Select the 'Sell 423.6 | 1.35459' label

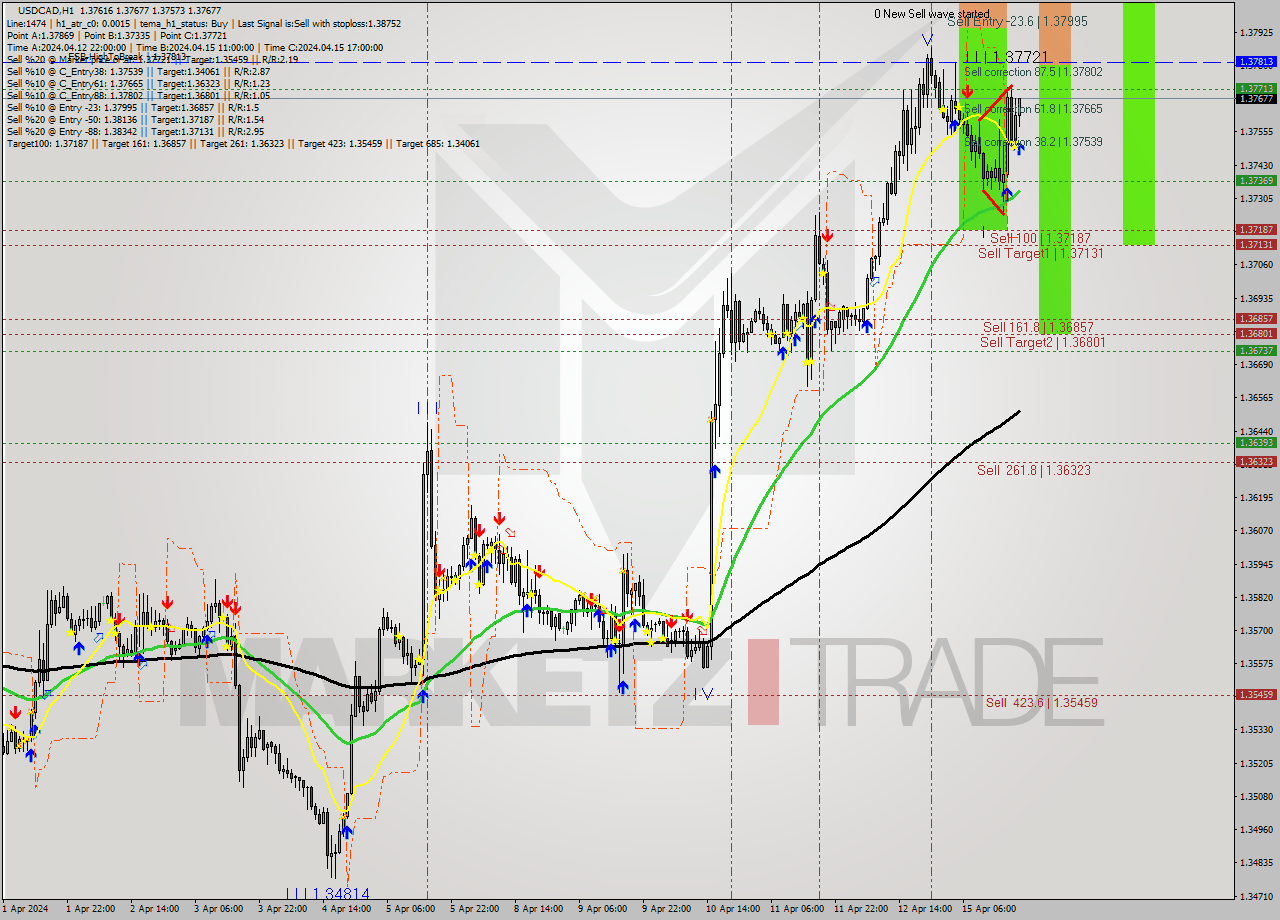(x=1041, y=703)
